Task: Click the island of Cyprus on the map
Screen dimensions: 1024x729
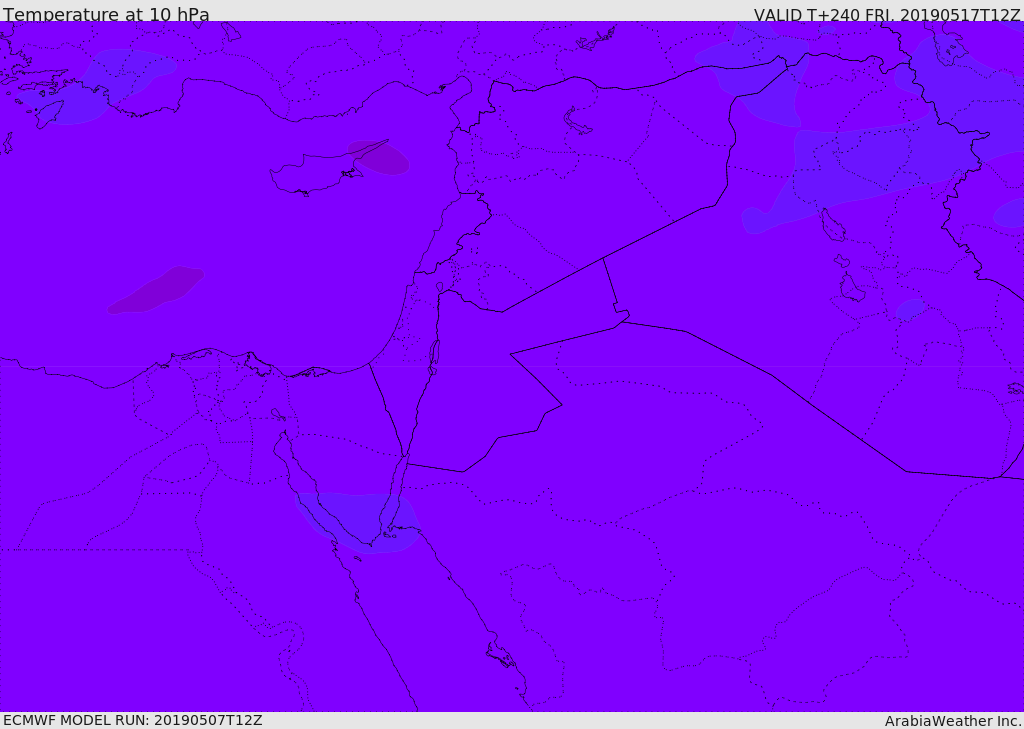Action: click(x=320, y=171)
